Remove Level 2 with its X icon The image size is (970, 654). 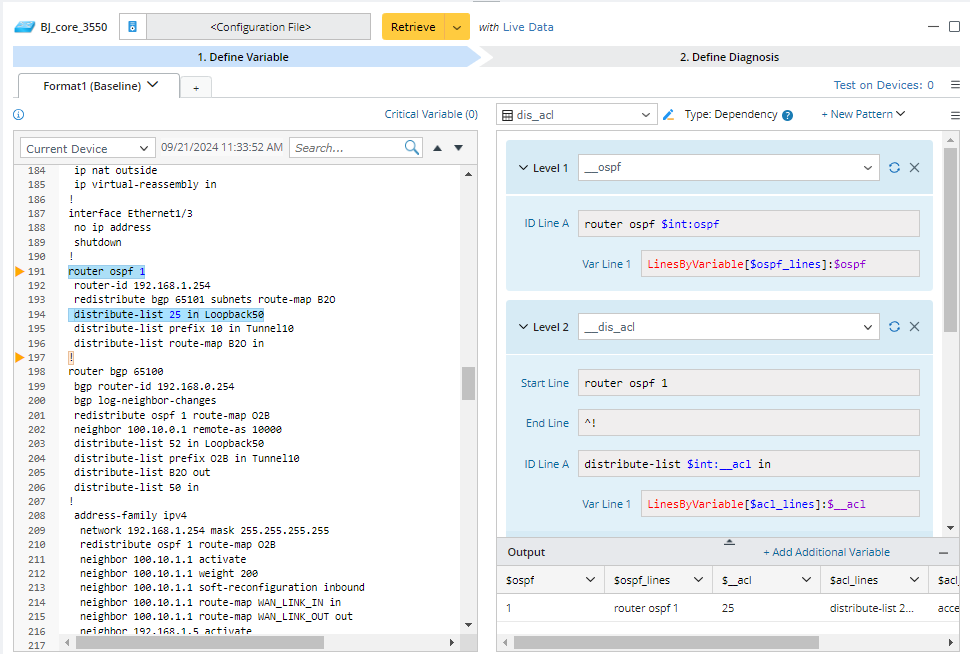point(914,327)
